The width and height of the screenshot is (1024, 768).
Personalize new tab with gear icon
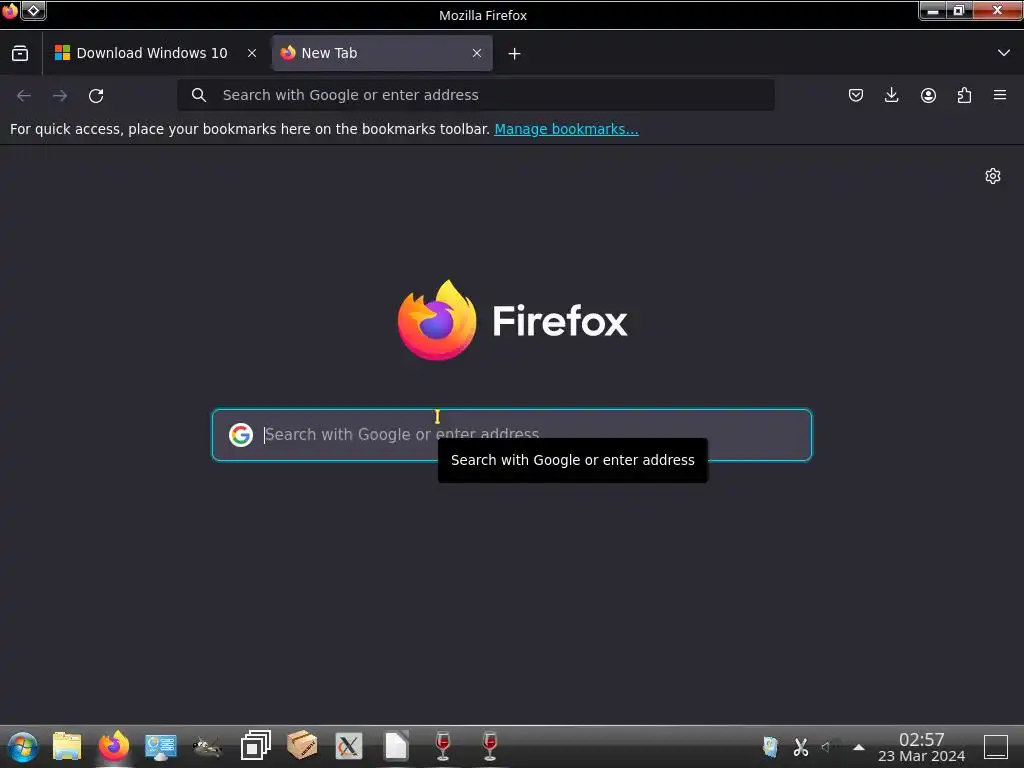(993, 176)
